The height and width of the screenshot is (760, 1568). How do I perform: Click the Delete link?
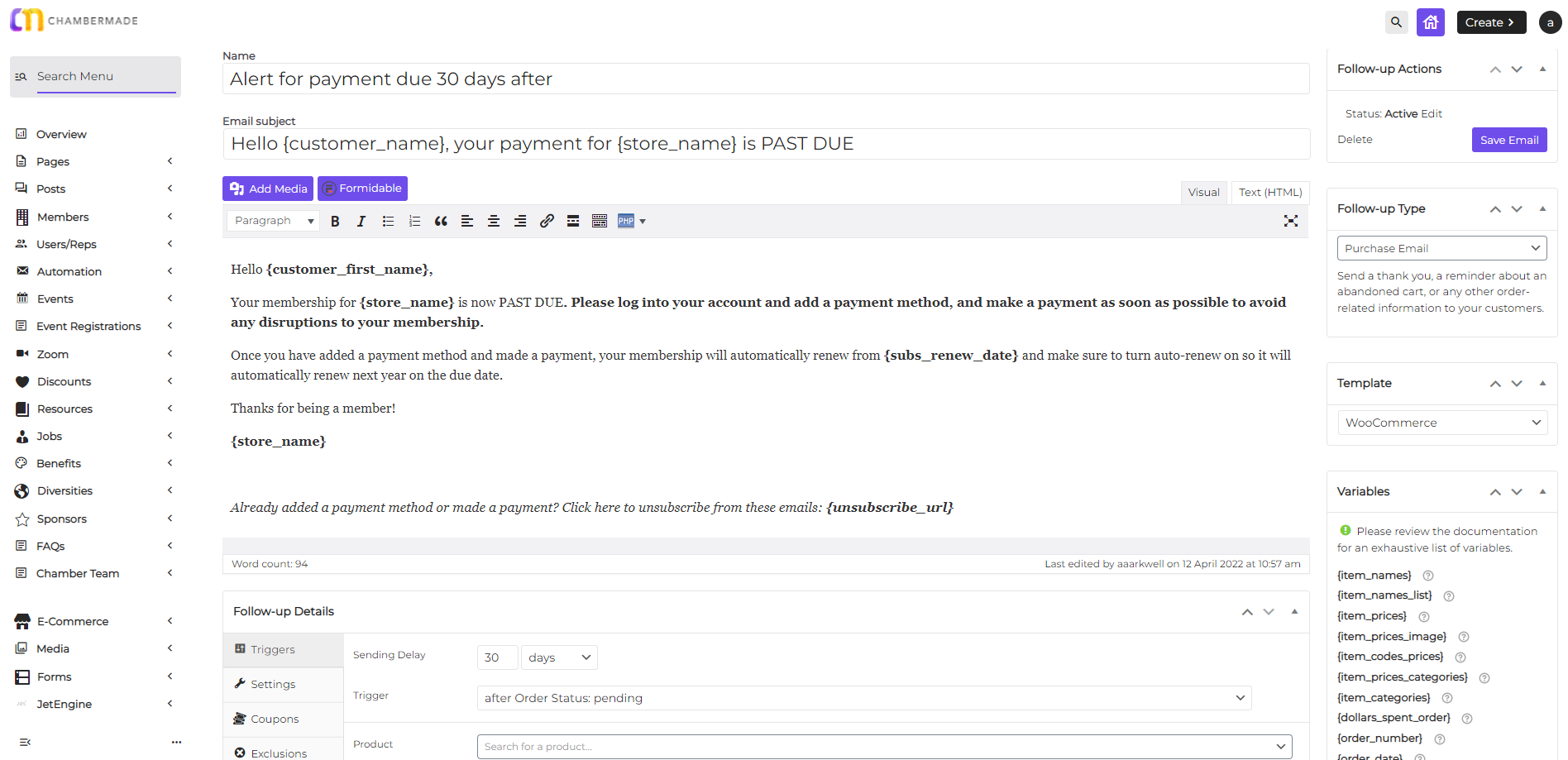coord(1355,140)
